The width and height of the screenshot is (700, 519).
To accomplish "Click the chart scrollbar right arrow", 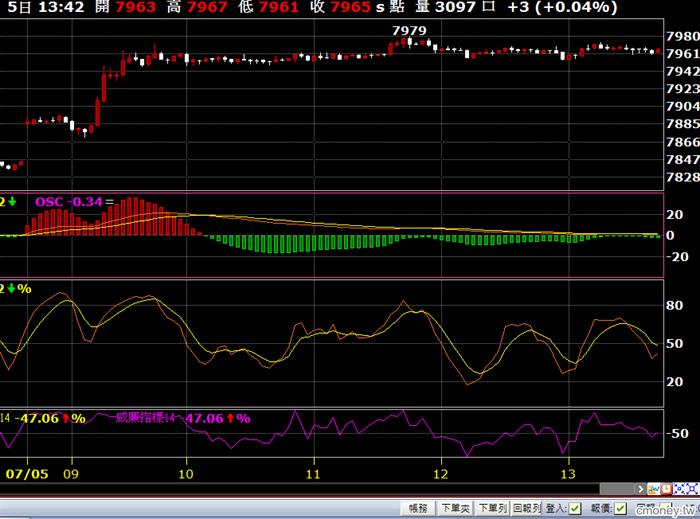I will (x=640, y=489).
